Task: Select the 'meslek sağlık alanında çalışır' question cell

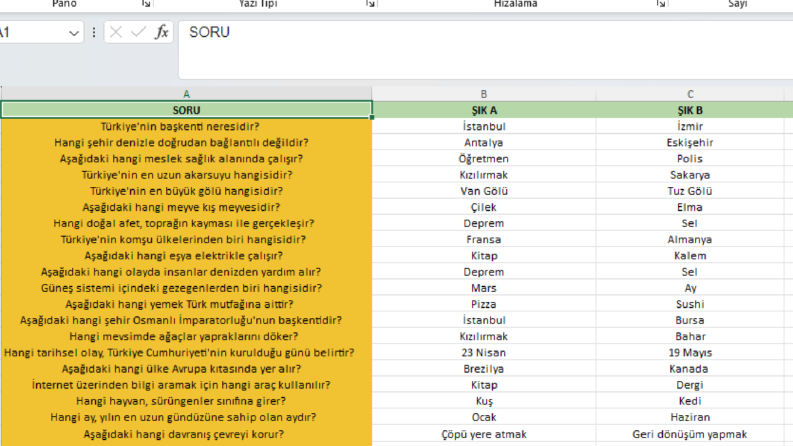Action: click(187, 158)
